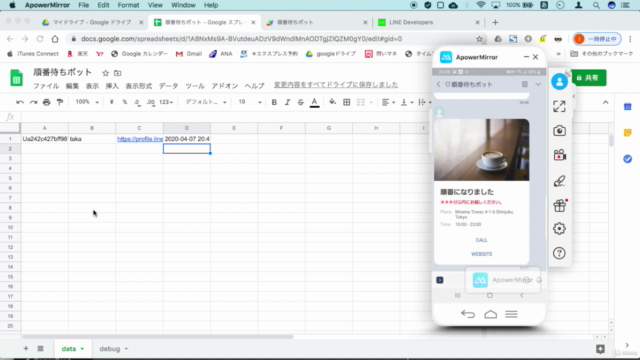Tap the phone home button
The image size is (640, 360).
491,314
